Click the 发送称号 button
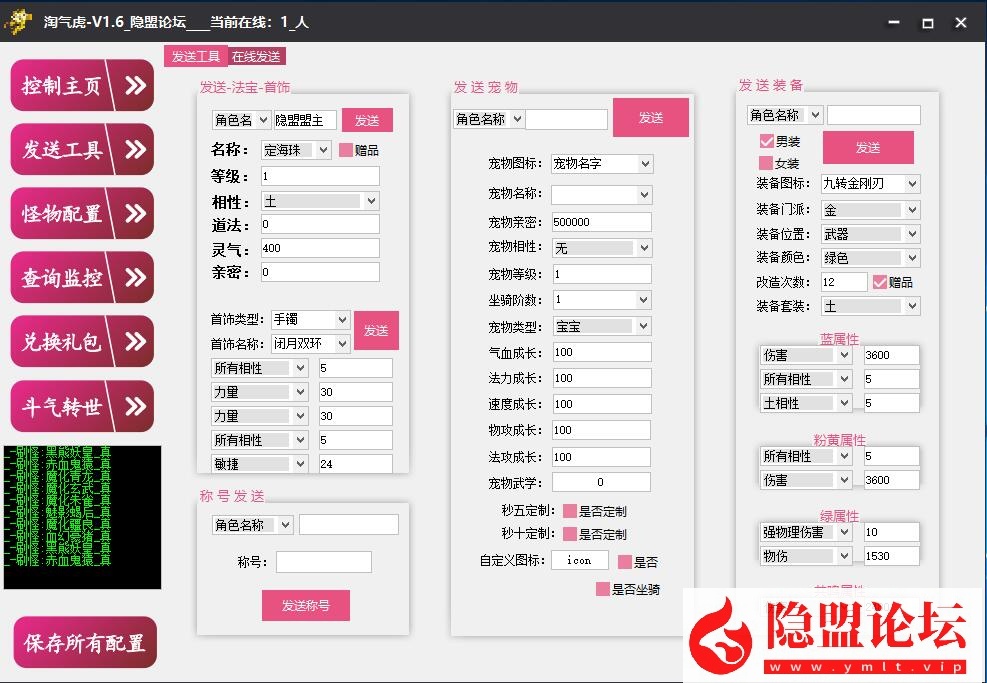 pyautogui.click(x=305, y=605)
